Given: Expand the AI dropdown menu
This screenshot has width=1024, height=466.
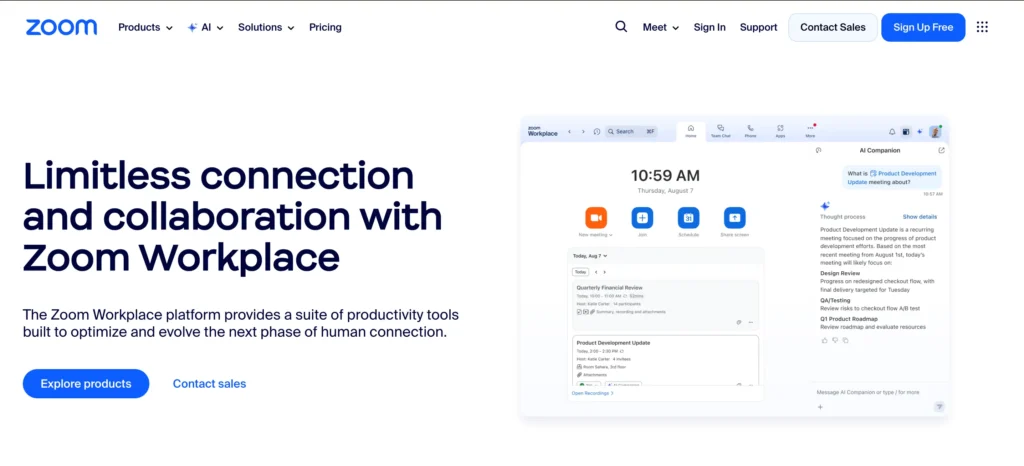Looking at the screenshot, I should tap(206, 27).
